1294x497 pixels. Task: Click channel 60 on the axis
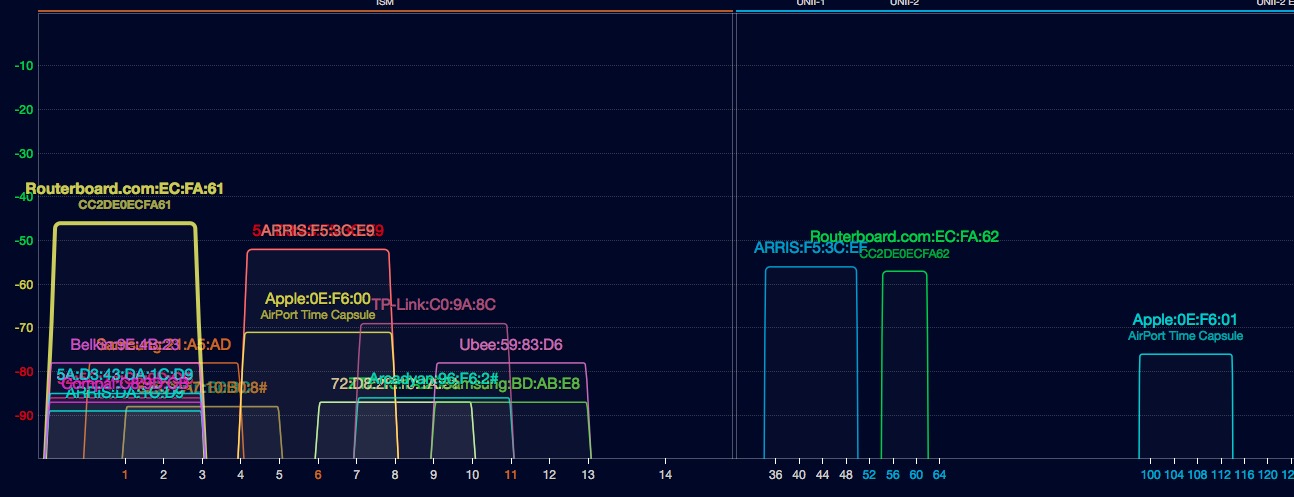pyautogui.click(x=916, y=475)
